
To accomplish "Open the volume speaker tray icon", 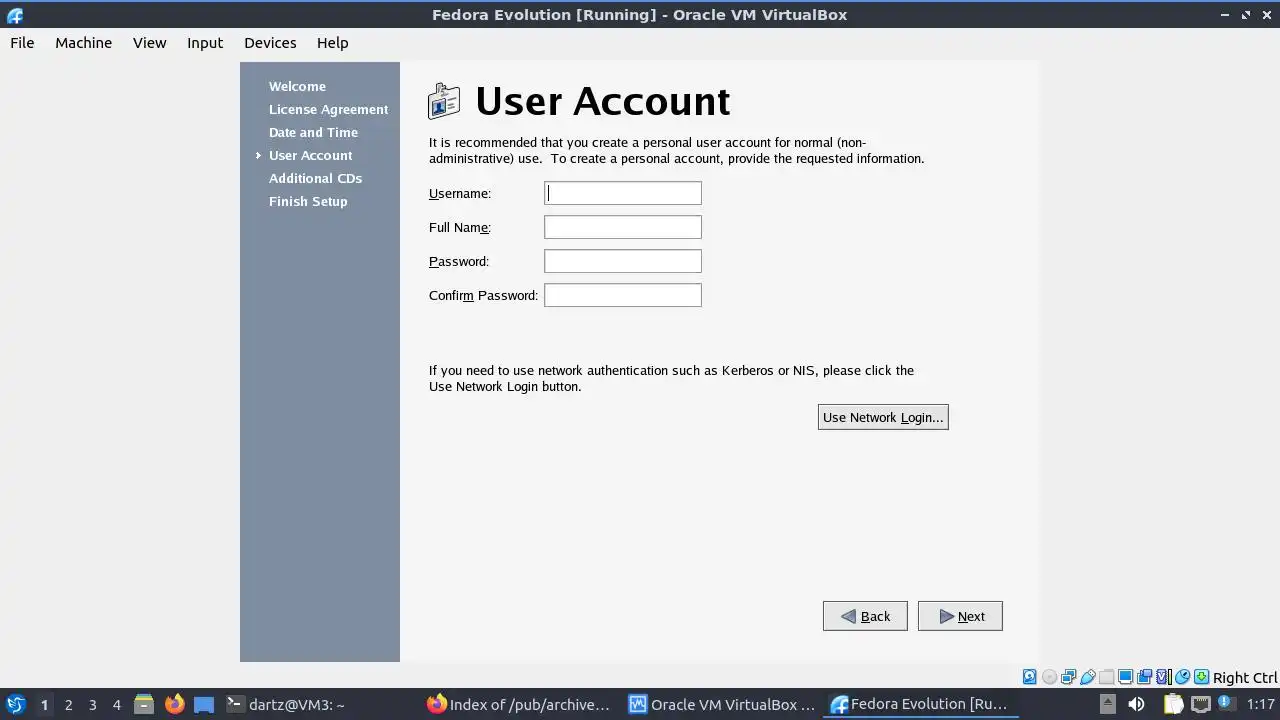I will pyautogui.click(x=1136, y=704).
